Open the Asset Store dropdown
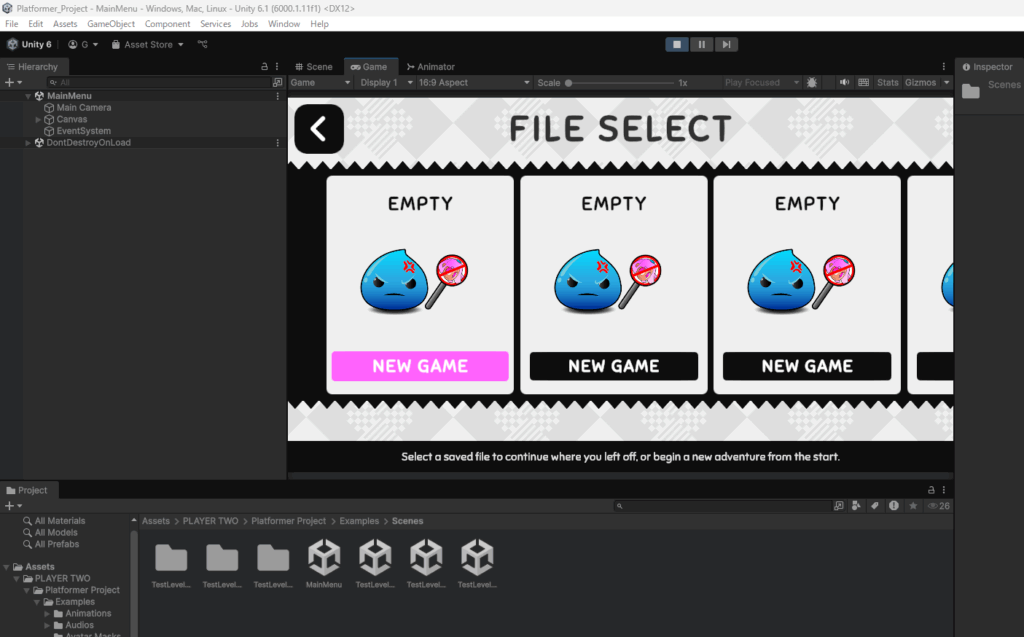This screenshot has width=1024, height=637. (x=148, y=44)
